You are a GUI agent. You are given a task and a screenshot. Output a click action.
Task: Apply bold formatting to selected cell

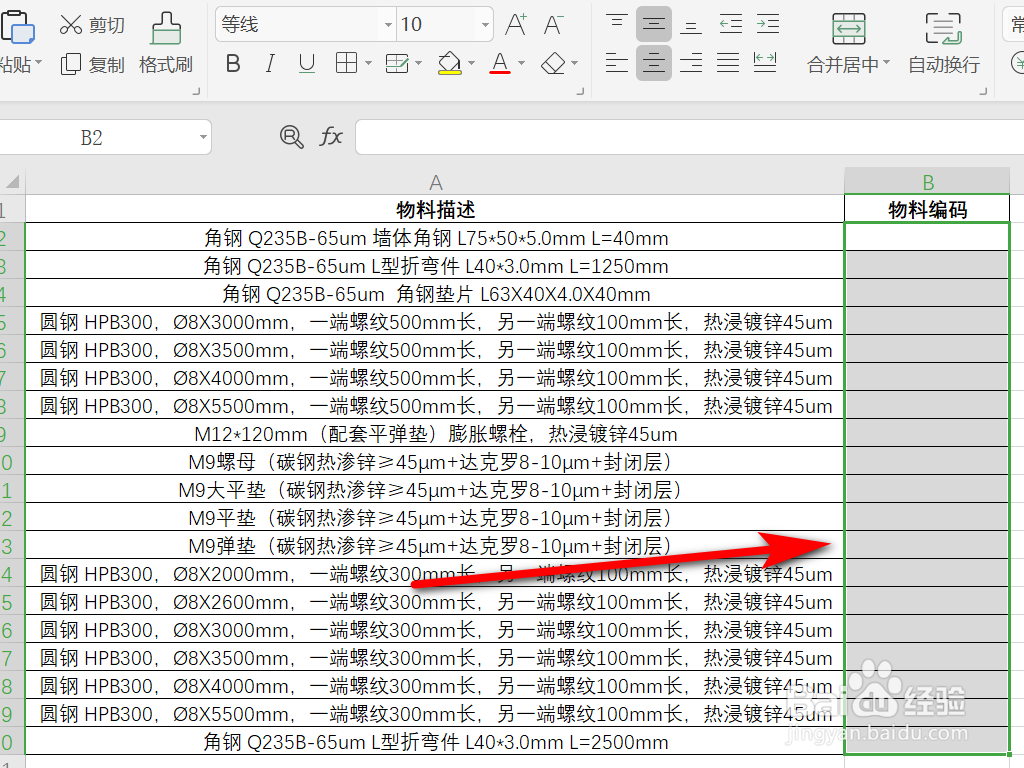232,62
